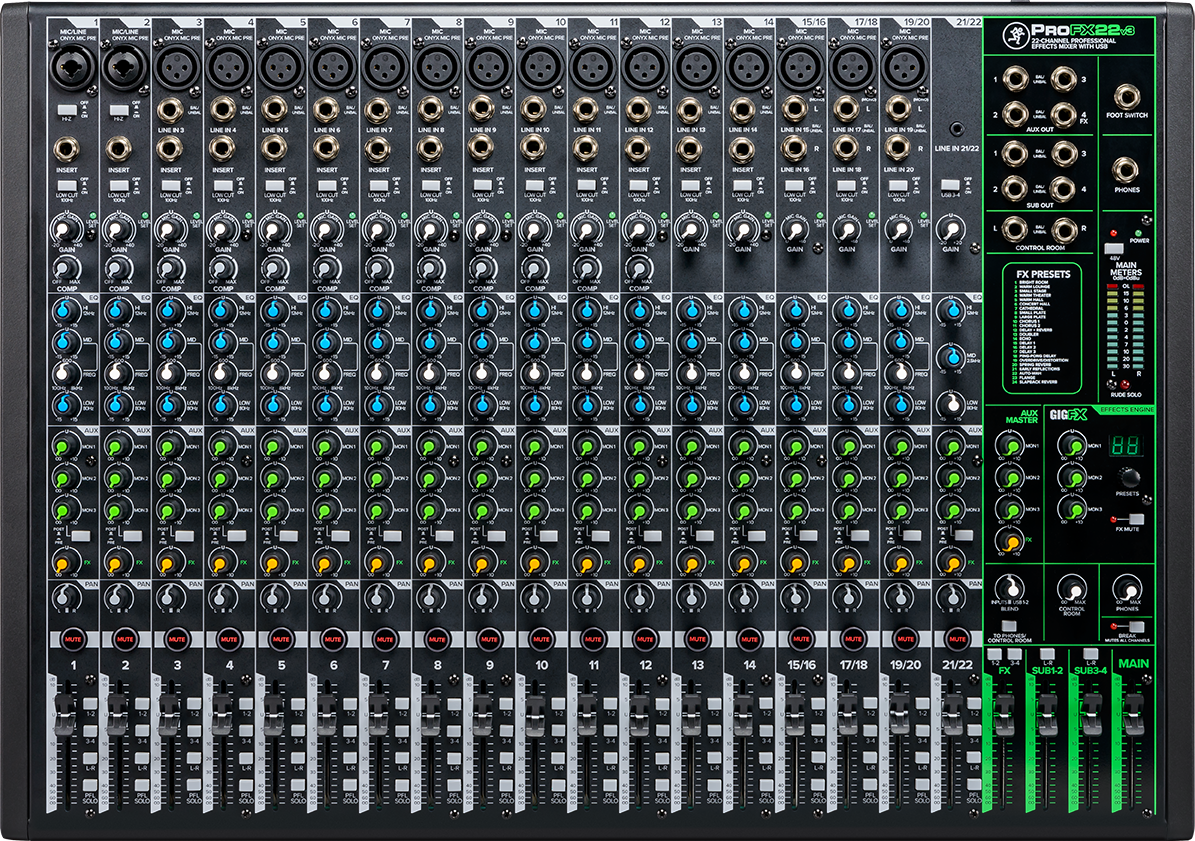Click the Comp knob on channel 1
The height and width of the screenshot is (841, 1195).
click(66, 268)
